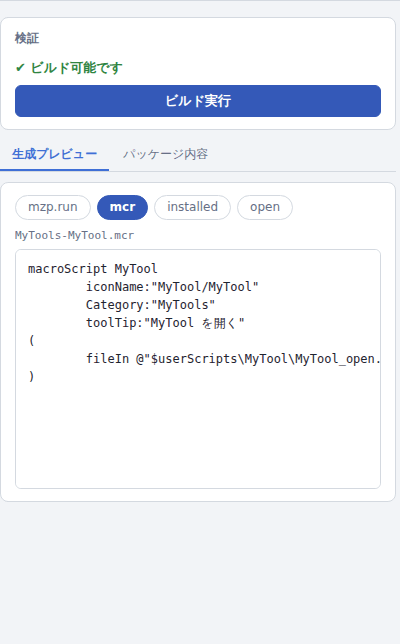The image size is (400, 644).
Task: Show the open preview chip
Action: pos(265,207)
